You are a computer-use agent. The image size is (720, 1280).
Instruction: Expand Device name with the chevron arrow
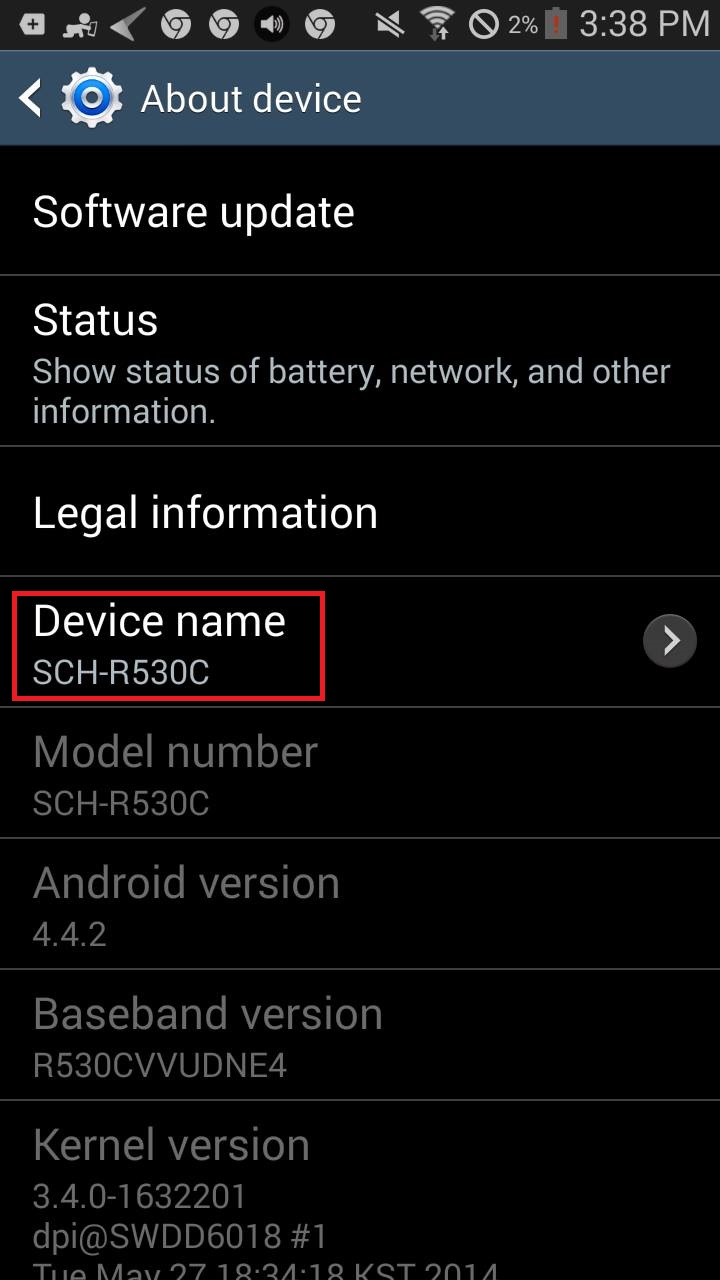coord(670,640)
